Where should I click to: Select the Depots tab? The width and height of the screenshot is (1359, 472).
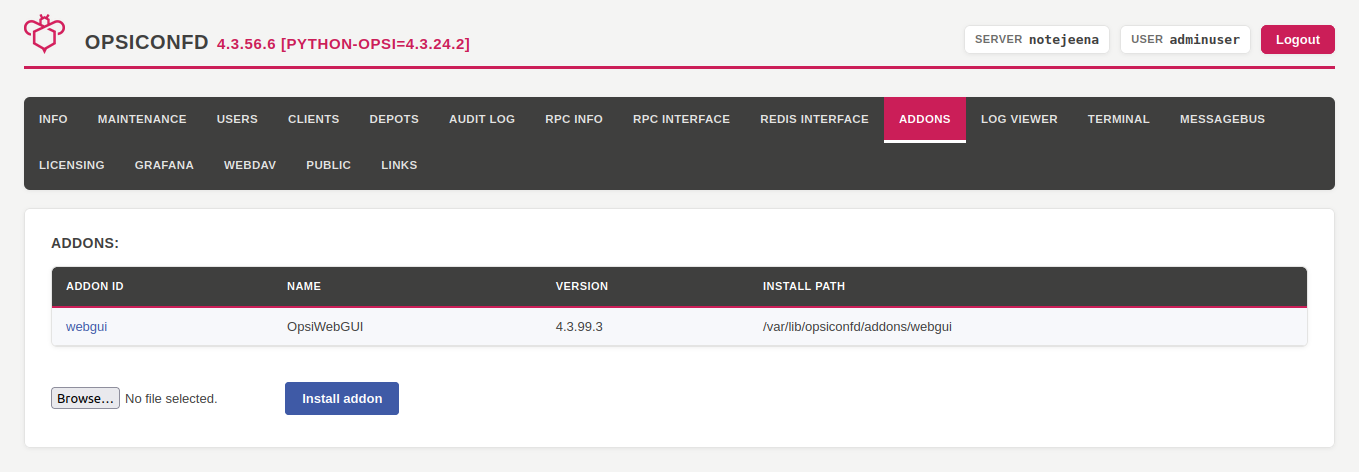point(394,119)
